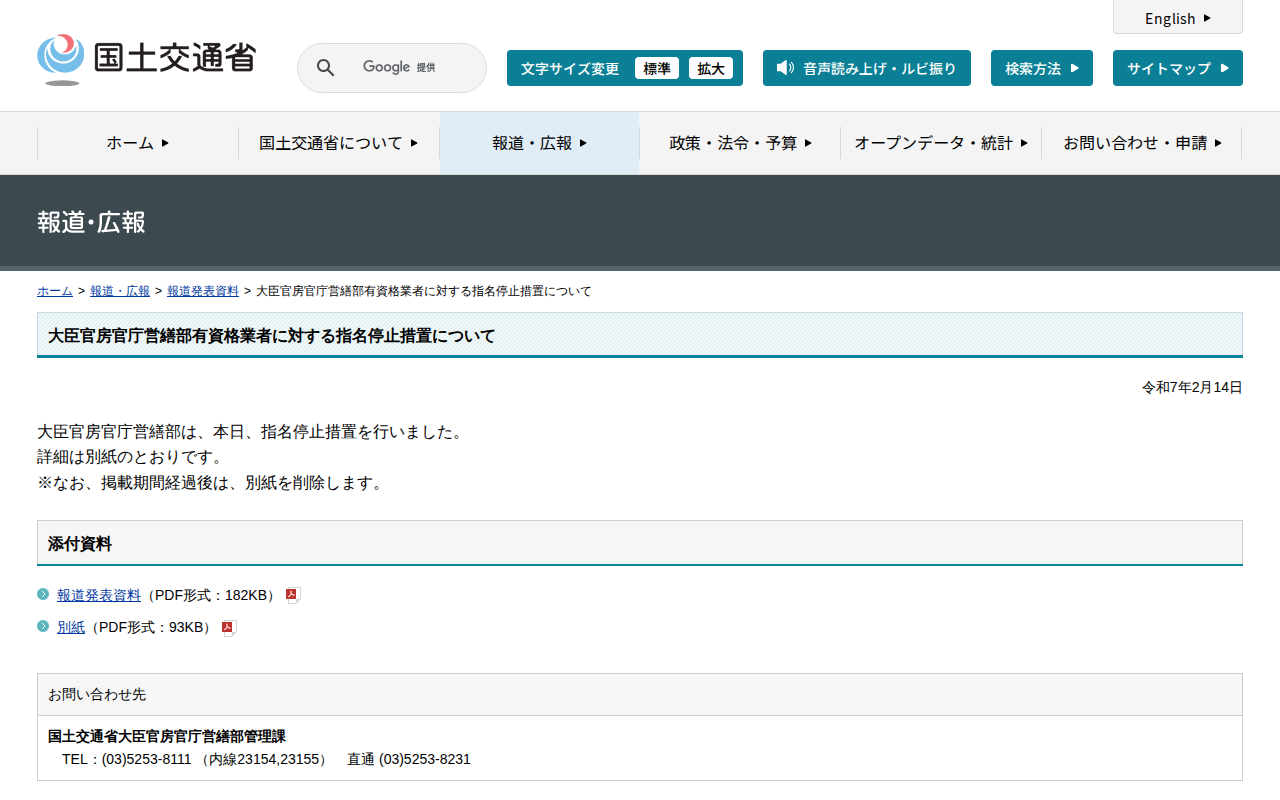Open お問い合わせ・申請 menu item
This screenshot has width=1280, height=800.
1141,143
